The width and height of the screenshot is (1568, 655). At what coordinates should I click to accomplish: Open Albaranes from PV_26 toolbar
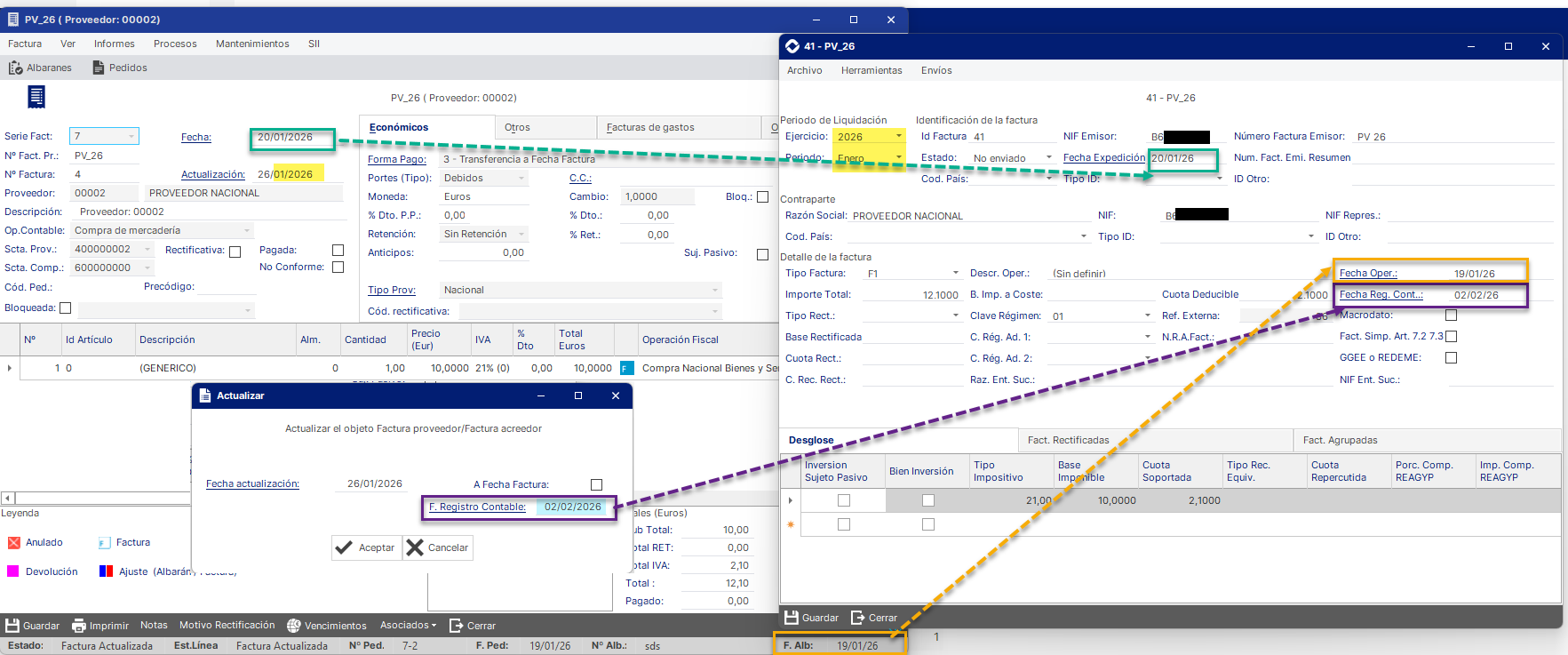coord(40,68)
